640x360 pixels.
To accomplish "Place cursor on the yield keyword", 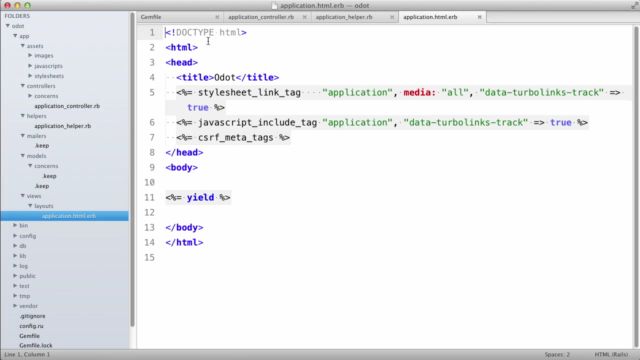I will [x=200, y=198].
